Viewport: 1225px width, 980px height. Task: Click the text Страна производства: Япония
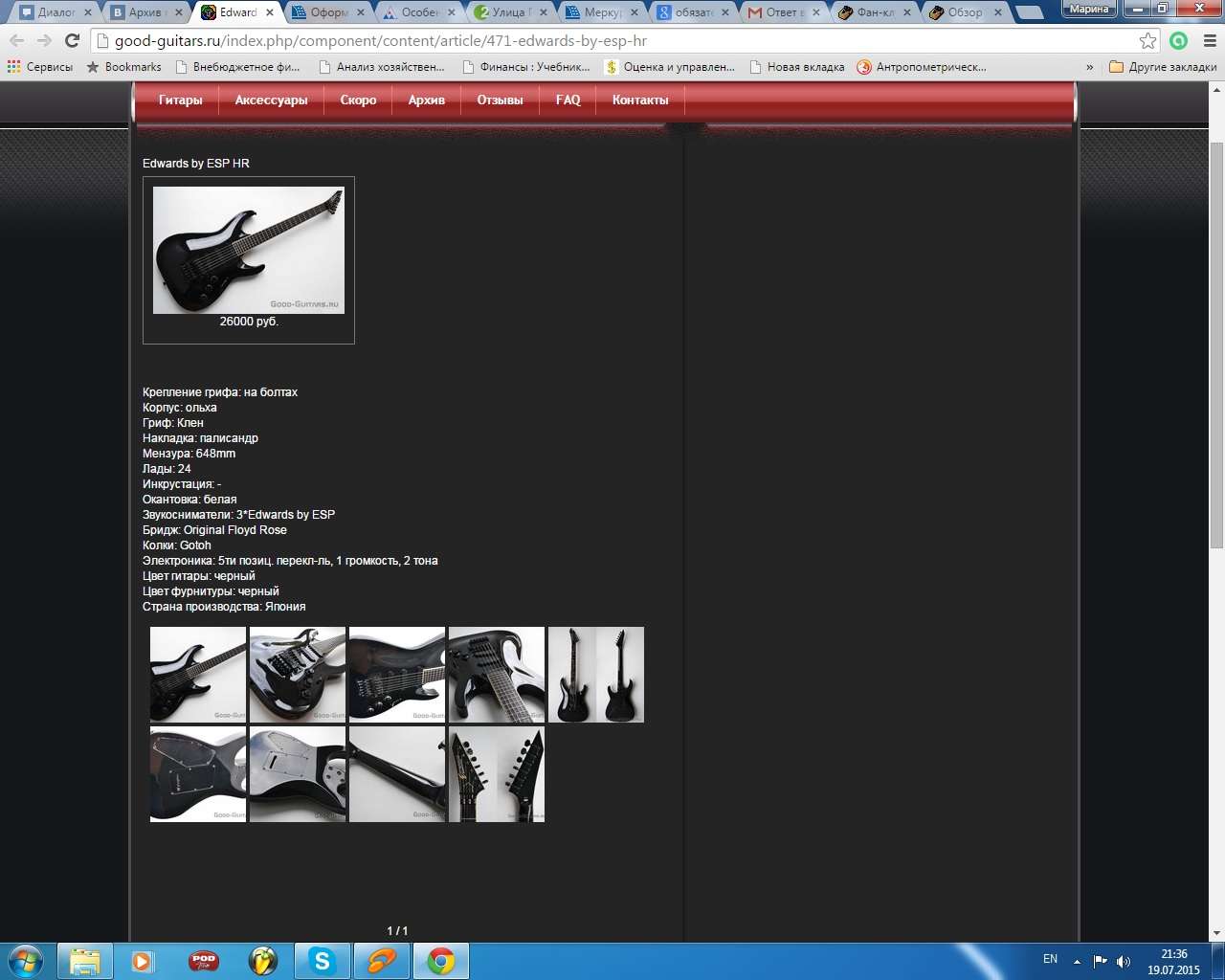tap(224, 607)
